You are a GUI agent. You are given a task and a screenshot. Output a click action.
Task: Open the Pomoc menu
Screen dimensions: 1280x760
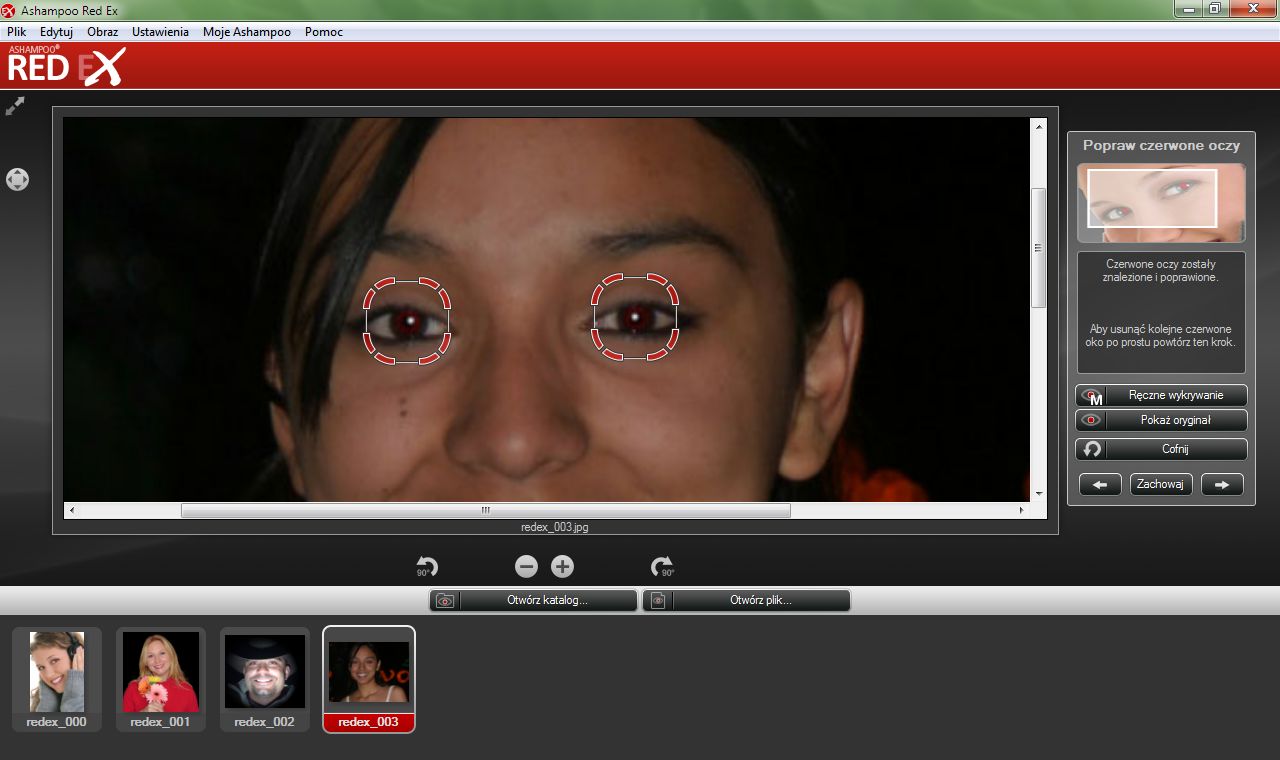[324, 32]
